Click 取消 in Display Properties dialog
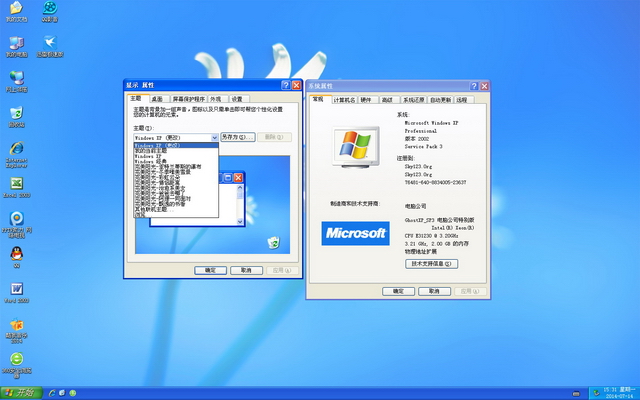Image resolution: width=640 pixels, height=400 pixels. [x=246, y=270]
